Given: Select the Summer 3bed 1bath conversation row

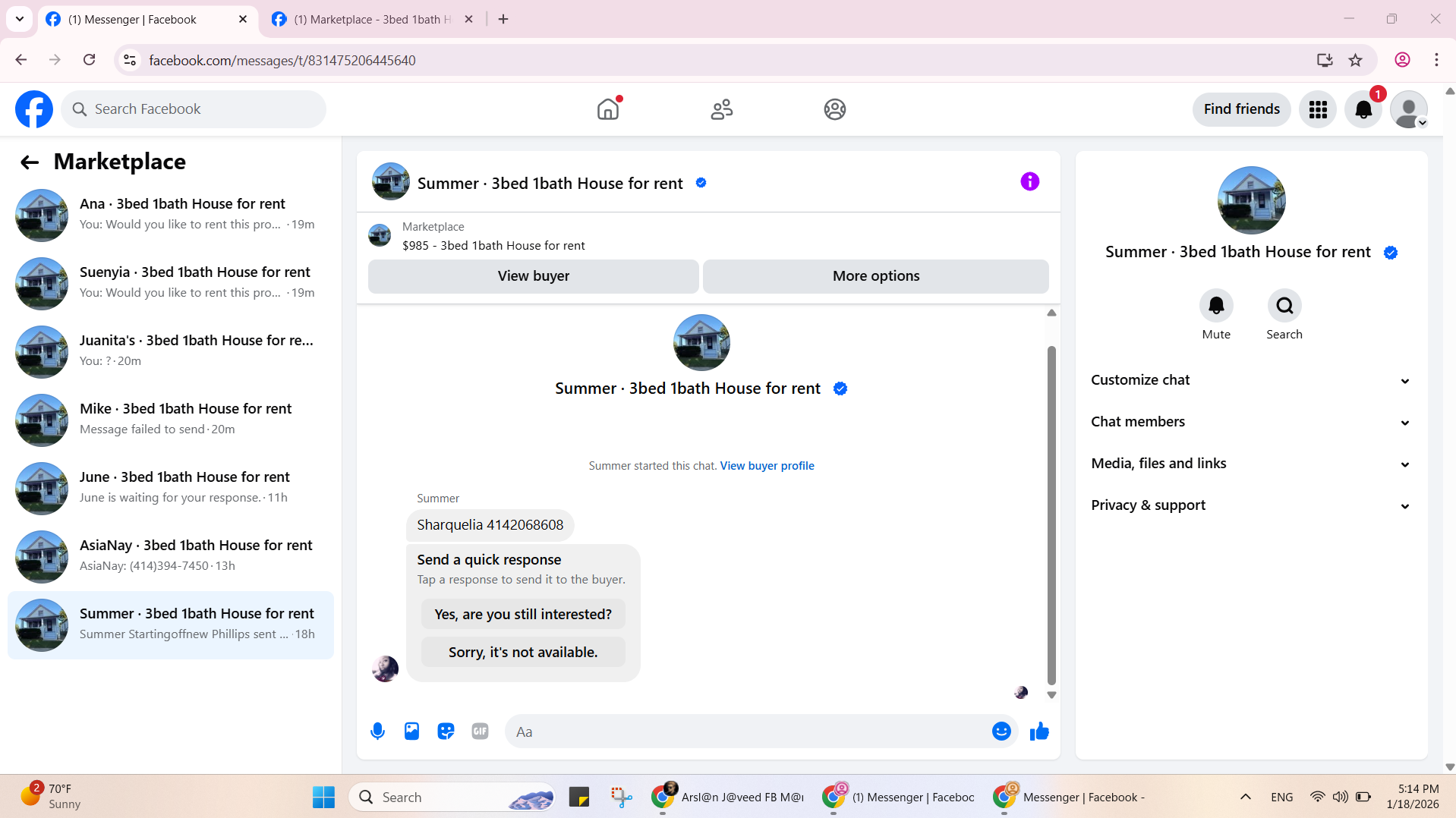Looking at the screenshot, I should click(171, 625).
